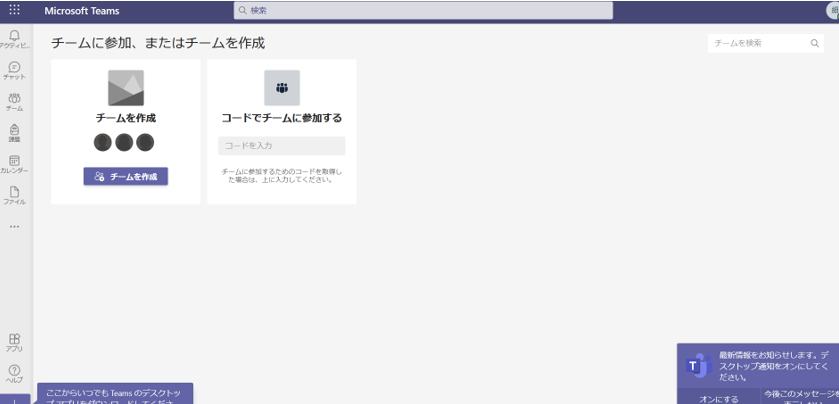
Task: Focus the top 検索 search bar
Action: (423, 10)
